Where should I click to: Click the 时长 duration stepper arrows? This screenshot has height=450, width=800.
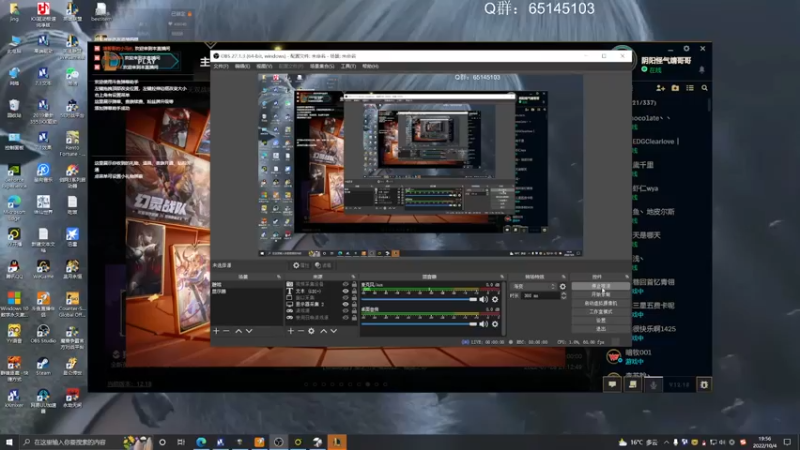point(563,296)
